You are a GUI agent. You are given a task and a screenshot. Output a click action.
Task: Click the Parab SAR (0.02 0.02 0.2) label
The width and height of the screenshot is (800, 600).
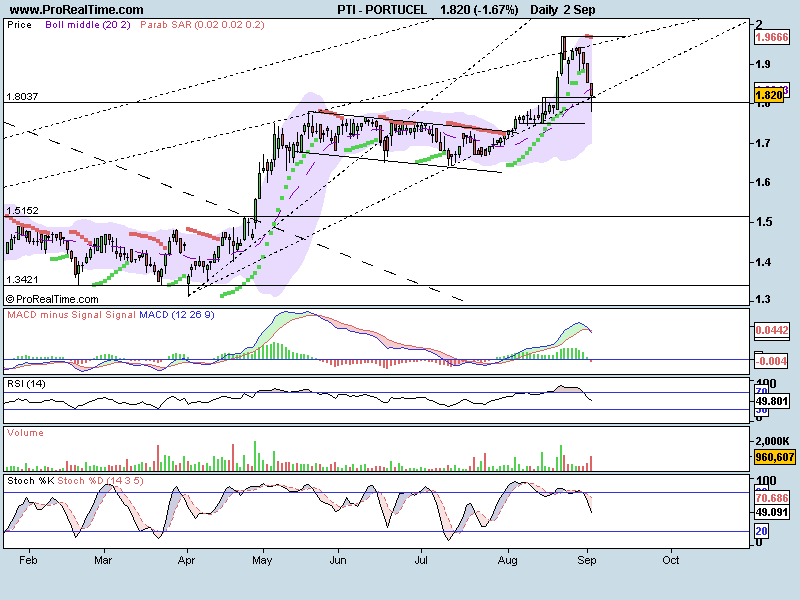[203, 24]
